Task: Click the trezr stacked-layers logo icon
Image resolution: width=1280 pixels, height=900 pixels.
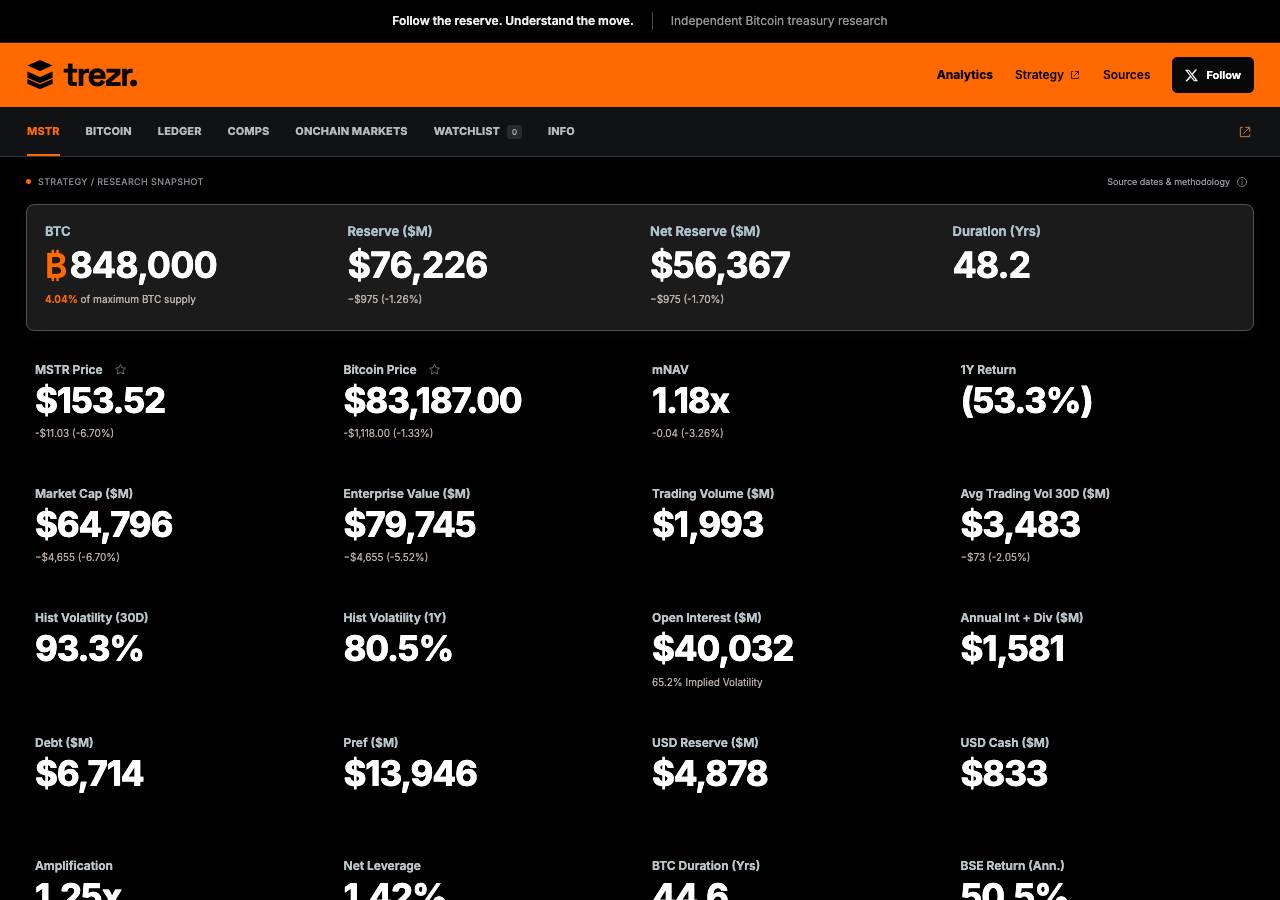Action: (40, 75)
